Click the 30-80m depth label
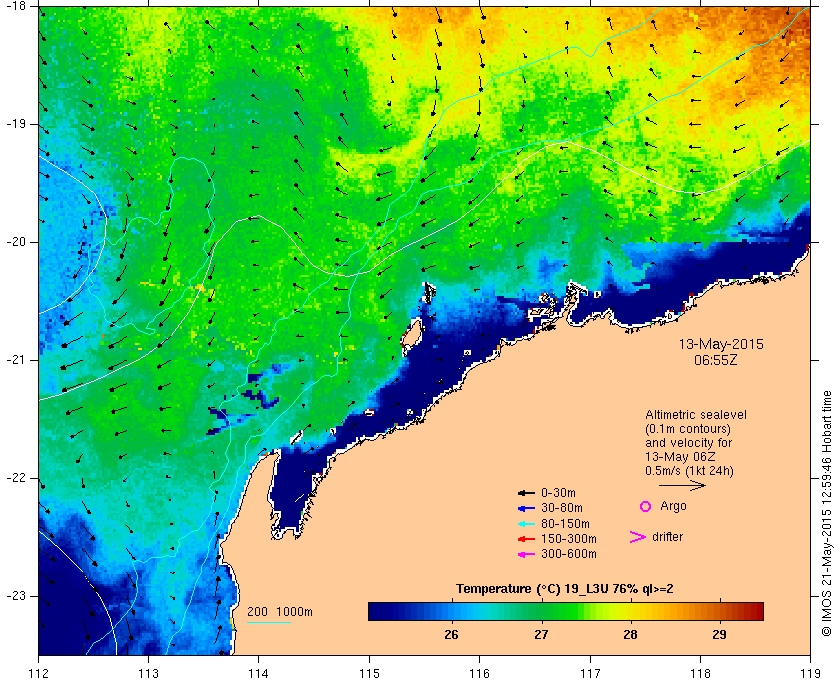Image resolution: width=840 pixels, height=680 pixels. tap(562, 508)
